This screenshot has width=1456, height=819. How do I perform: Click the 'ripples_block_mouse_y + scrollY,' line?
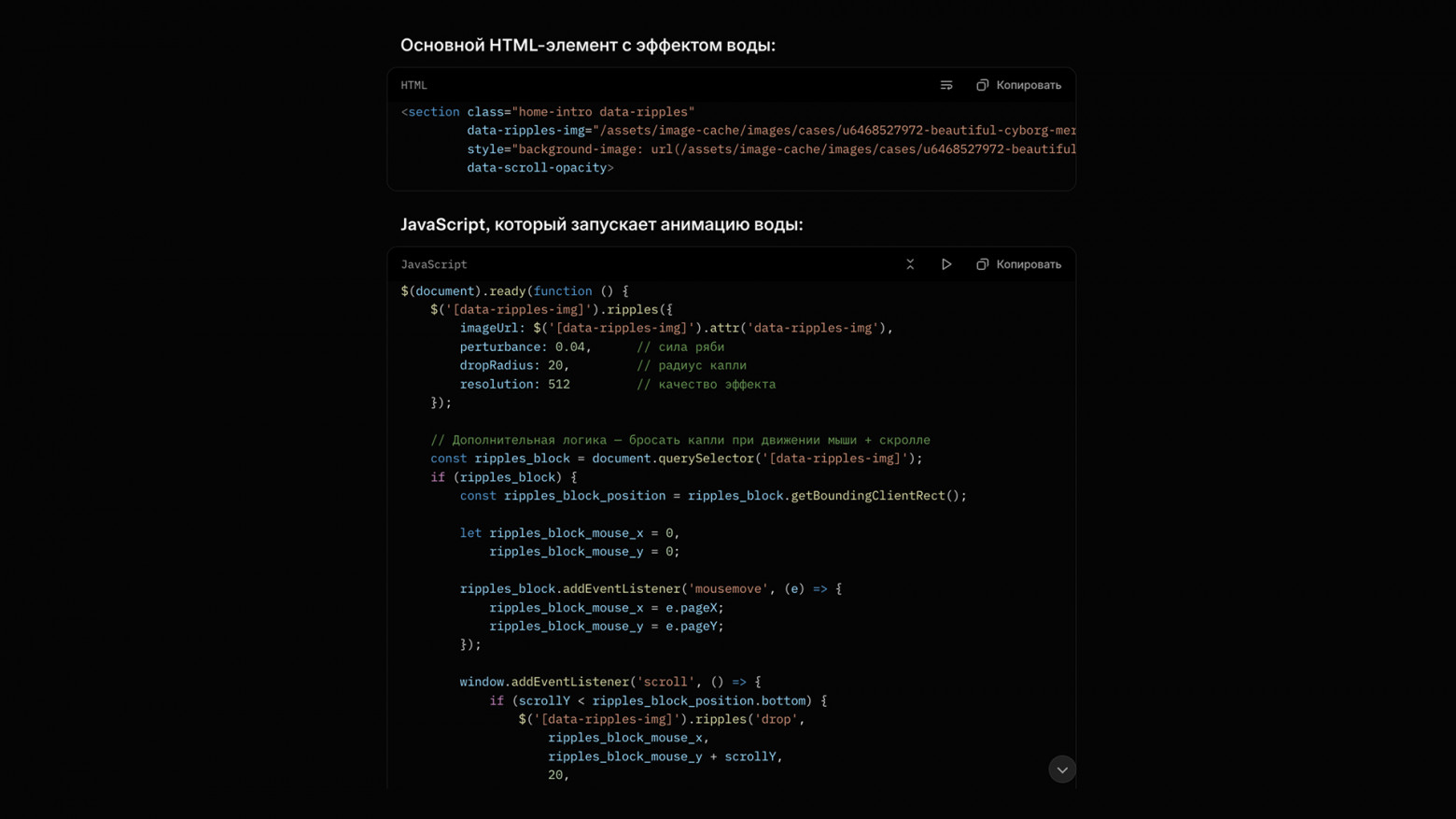[x=665, y=756]
